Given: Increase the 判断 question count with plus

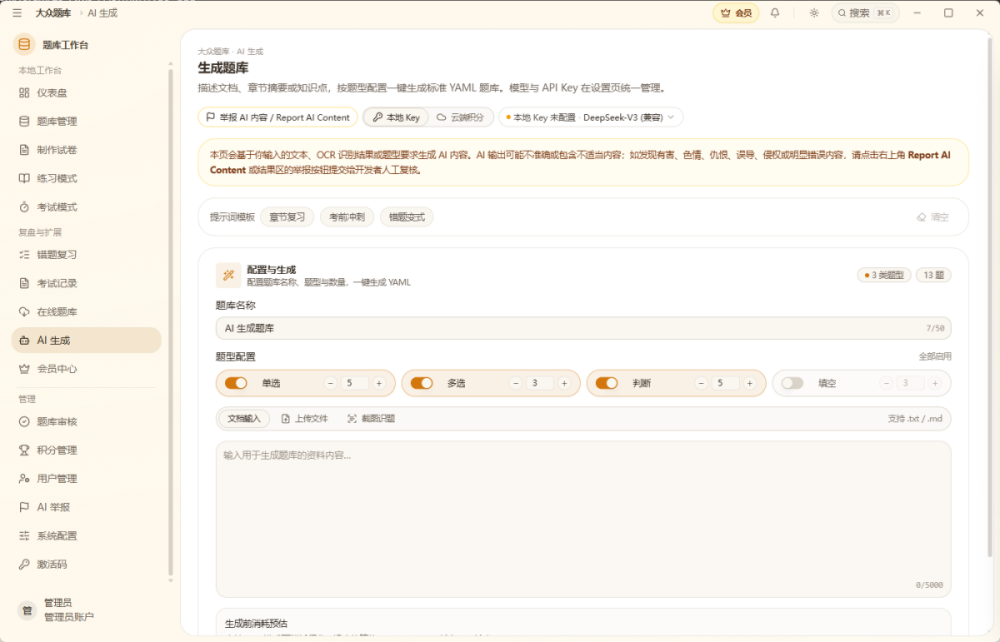Looking at the screenshot, I should point(749,383).
